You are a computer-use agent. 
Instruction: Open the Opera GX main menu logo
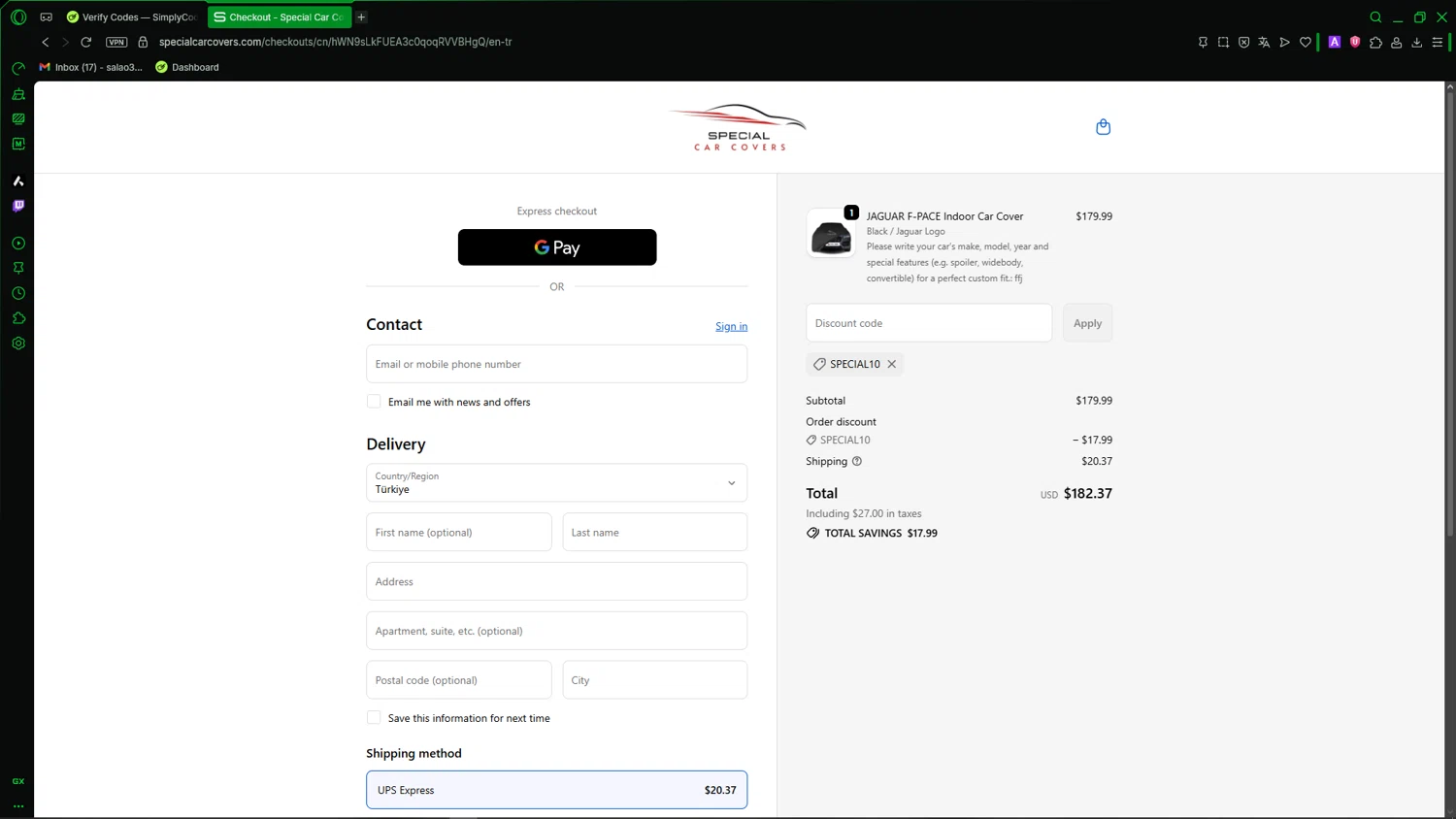[18, 16]
